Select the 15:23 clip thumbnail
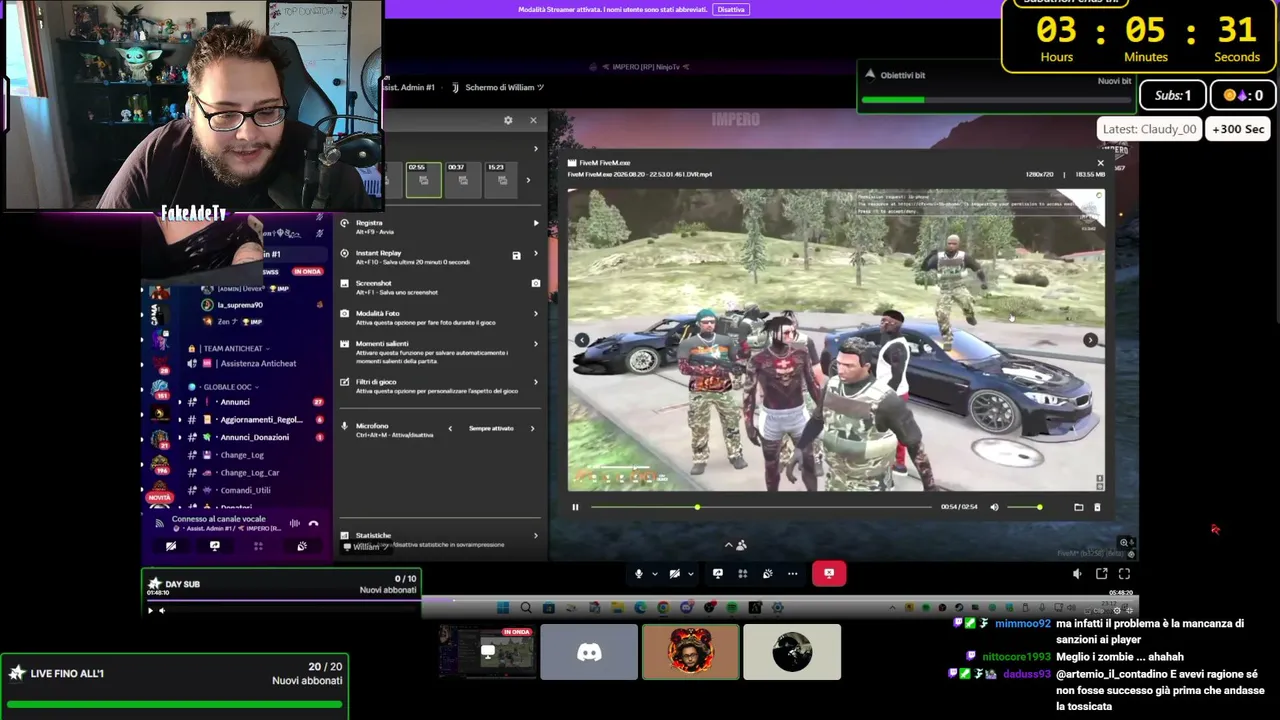Image resolution: width=1280 pixels, height=720 pixels. (x=501, y=179)
